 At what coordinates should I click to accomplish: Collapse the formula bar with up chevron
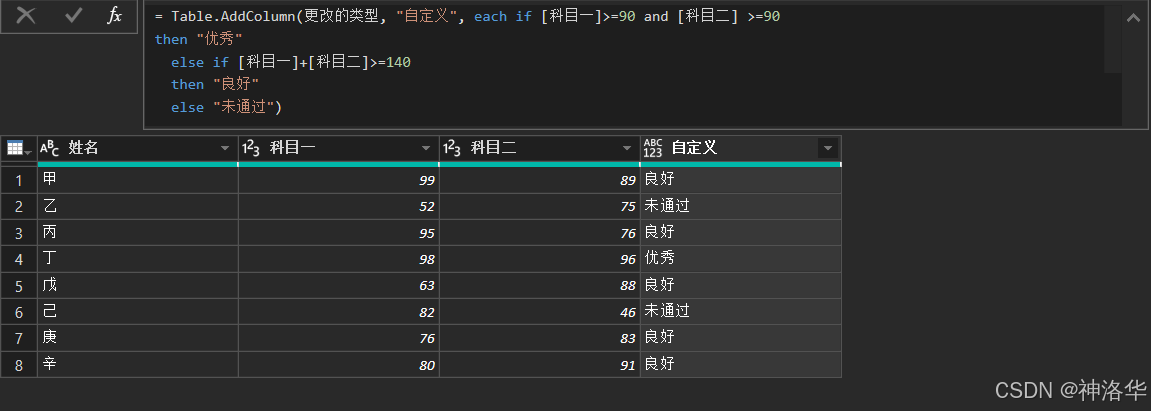tap(1133, 18)
